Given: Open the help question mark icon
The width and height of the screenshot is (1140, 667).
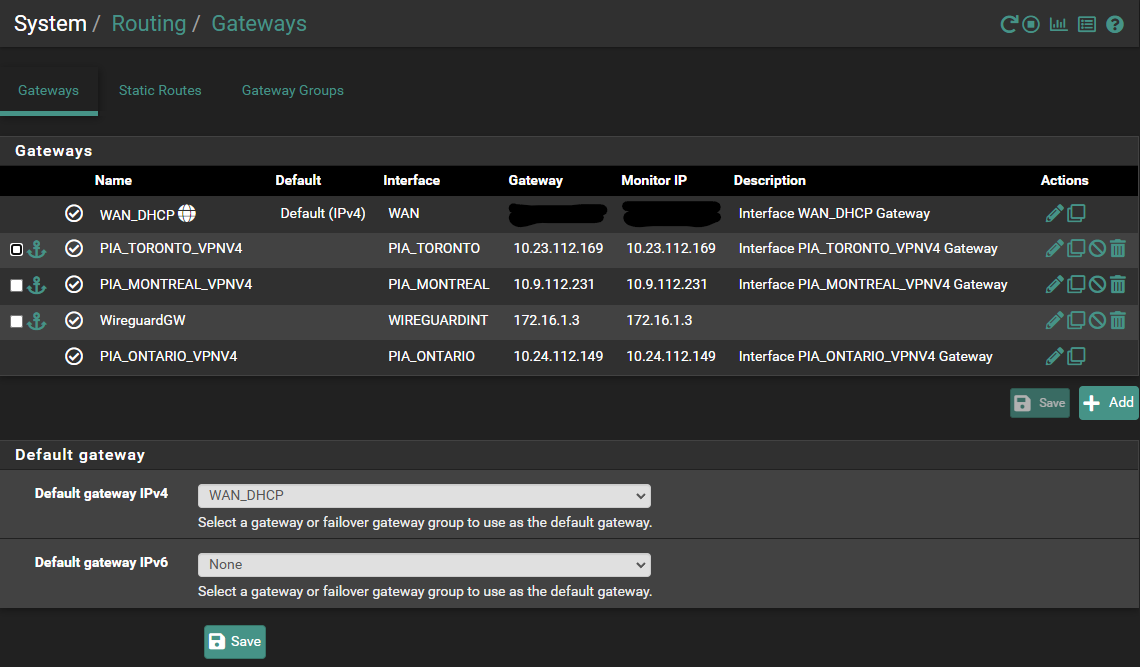Looking at the screenshot, I should [x=1115, y=25].
